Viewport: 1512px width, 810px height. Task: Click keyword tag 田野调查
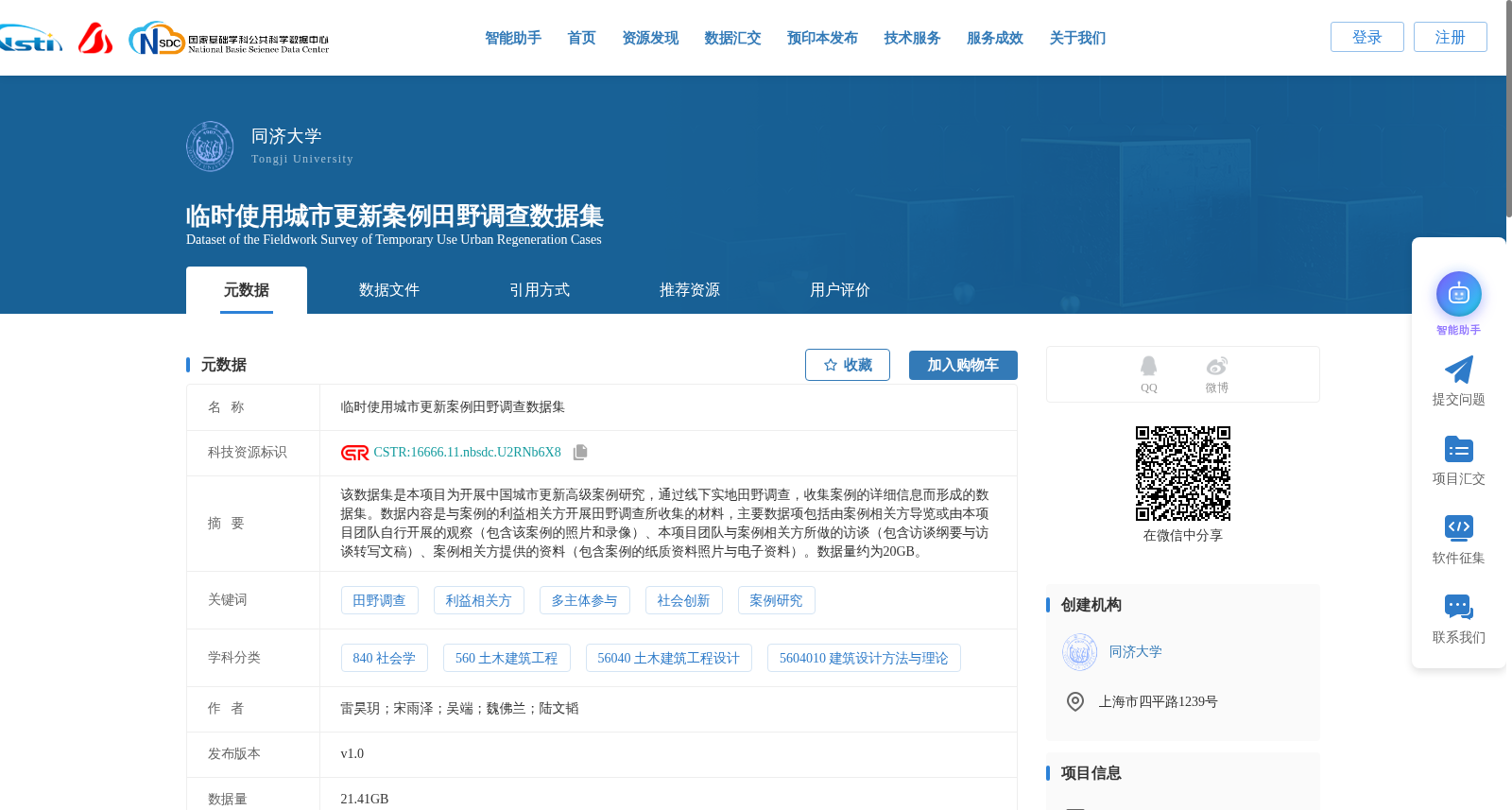tap(379, 600)
